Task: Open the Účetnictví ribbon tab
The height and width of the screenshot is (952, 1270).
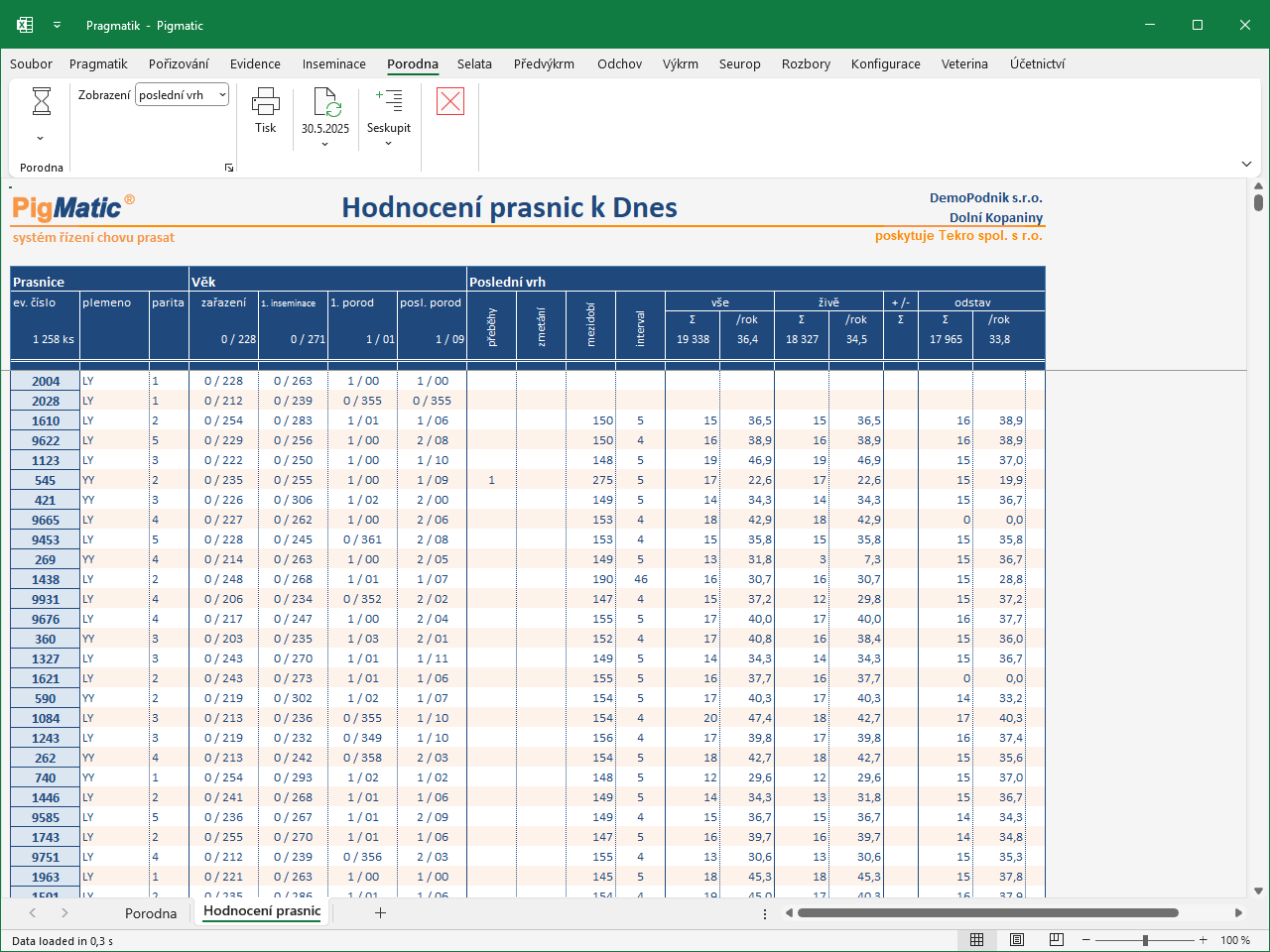Action: (x=1038, y=63)
